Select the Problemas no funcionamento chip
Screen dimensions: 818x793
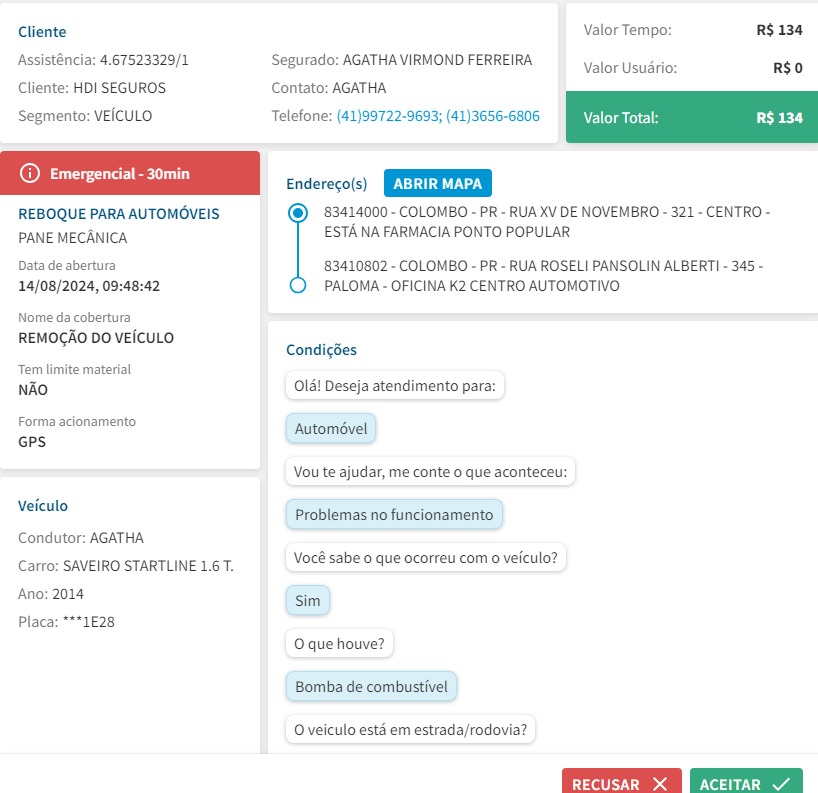[x=394, y=515]
